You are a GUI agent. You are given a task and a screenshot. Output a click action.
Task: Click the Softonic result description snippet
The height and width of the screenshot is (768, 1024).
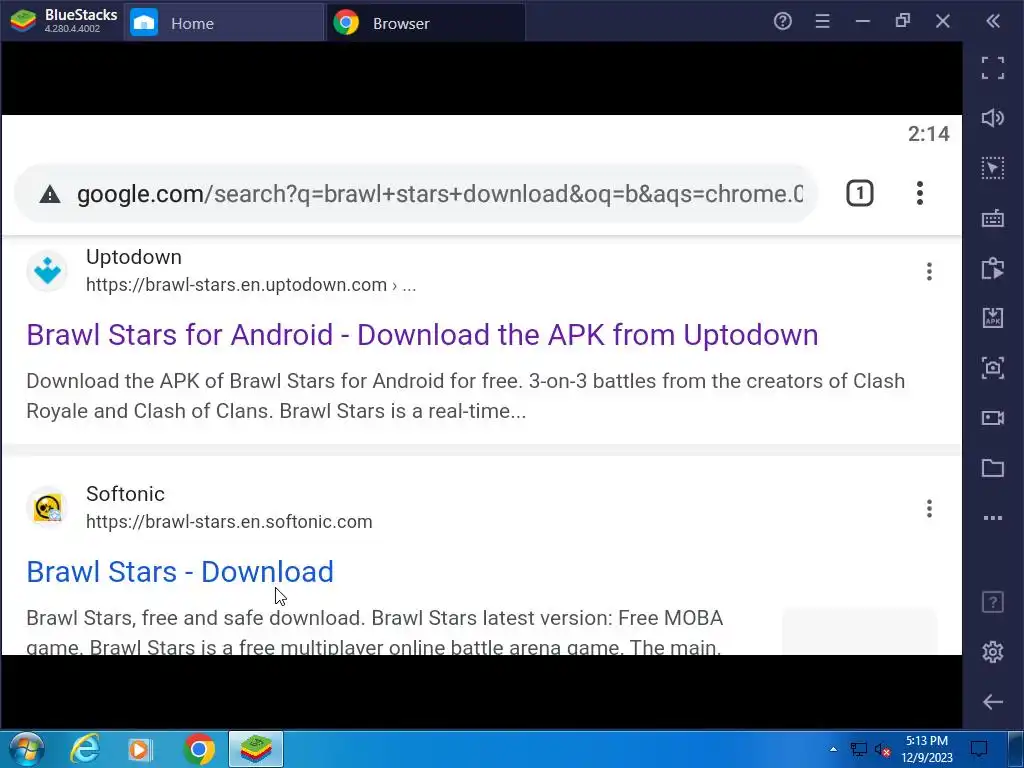click(x=375, y=633)
